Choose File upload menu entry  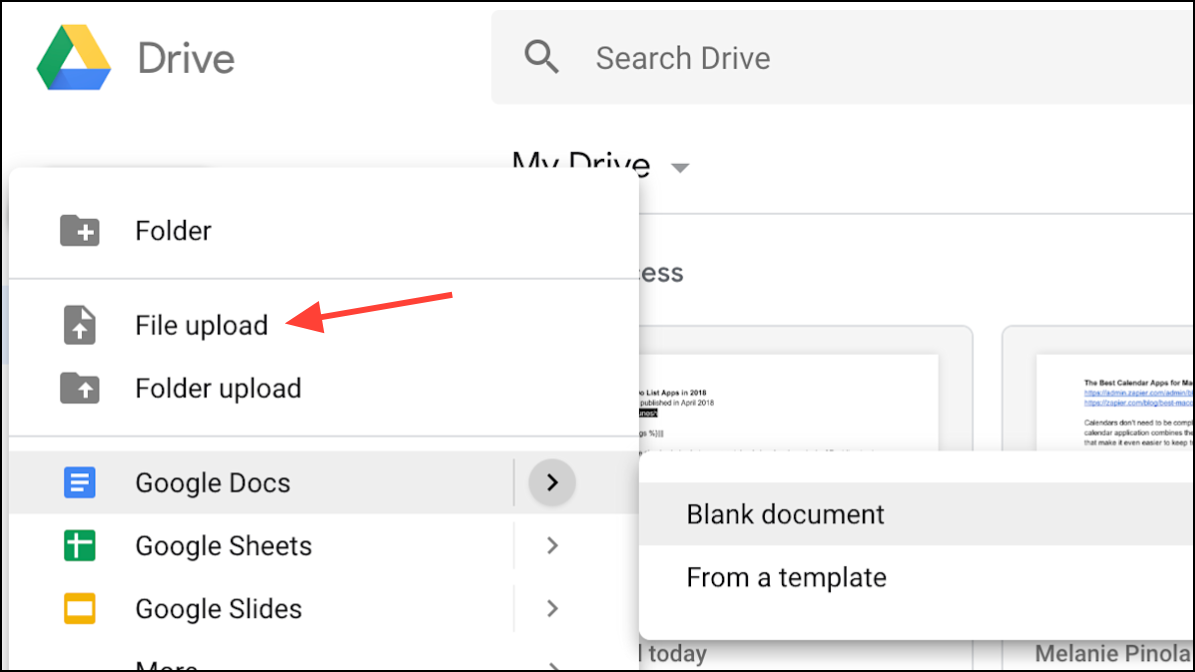pyautogui.click(x=324, y=325)
